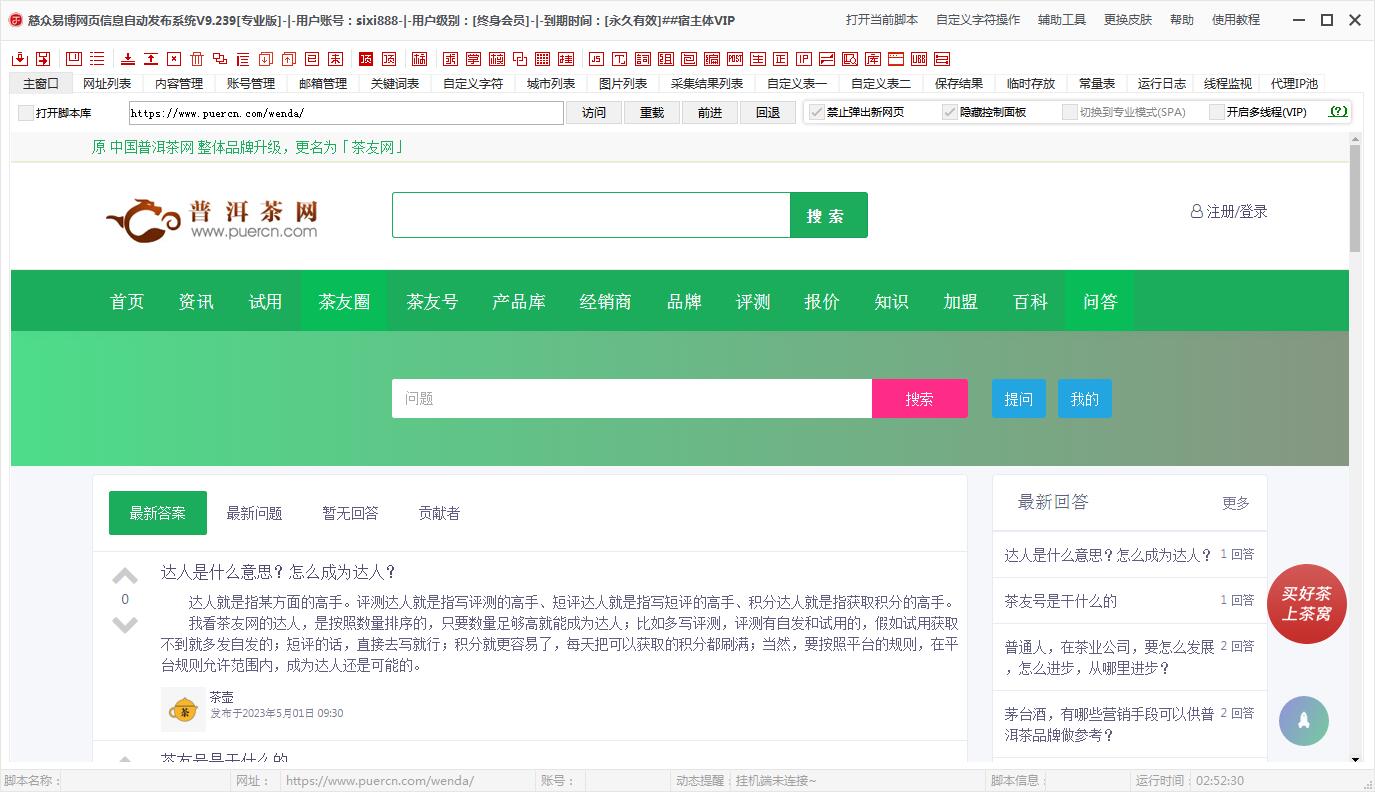Image resolution: width=1375 pixels, height=792 pixels.
Task: Click the magnifier search-box toolbar icon
Action: point(848,59)
